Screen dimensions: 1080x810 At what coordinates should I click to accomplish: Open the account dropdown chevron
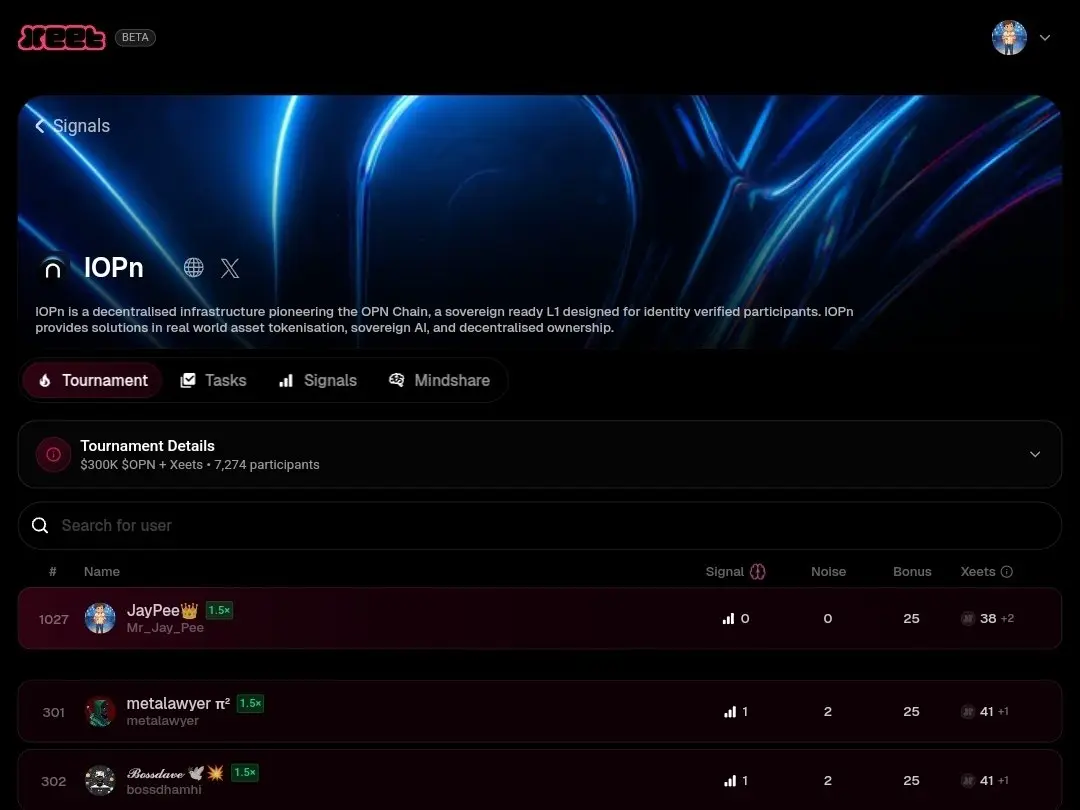[1045, 38]
